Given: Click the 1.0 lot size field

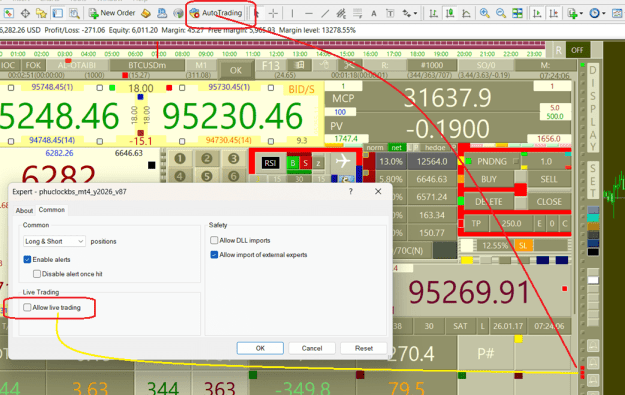Looking at the screenshot, I should tap(546, 161).
